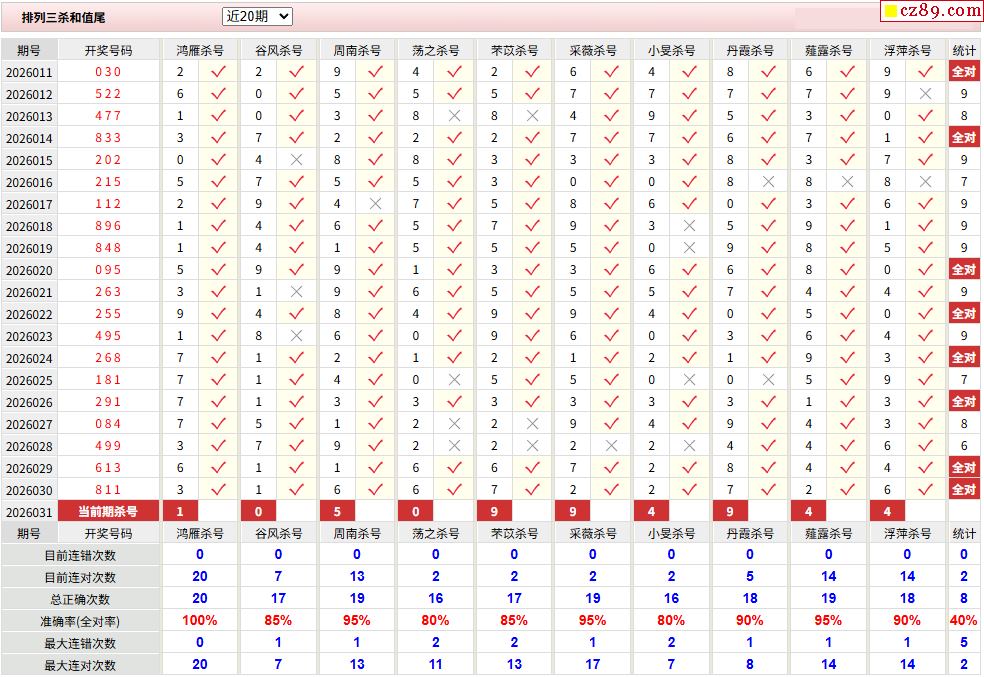Click the red 当前期杀号 cell in row 2026031
This screenshot has height=677, width=984.
coord(108,511)
